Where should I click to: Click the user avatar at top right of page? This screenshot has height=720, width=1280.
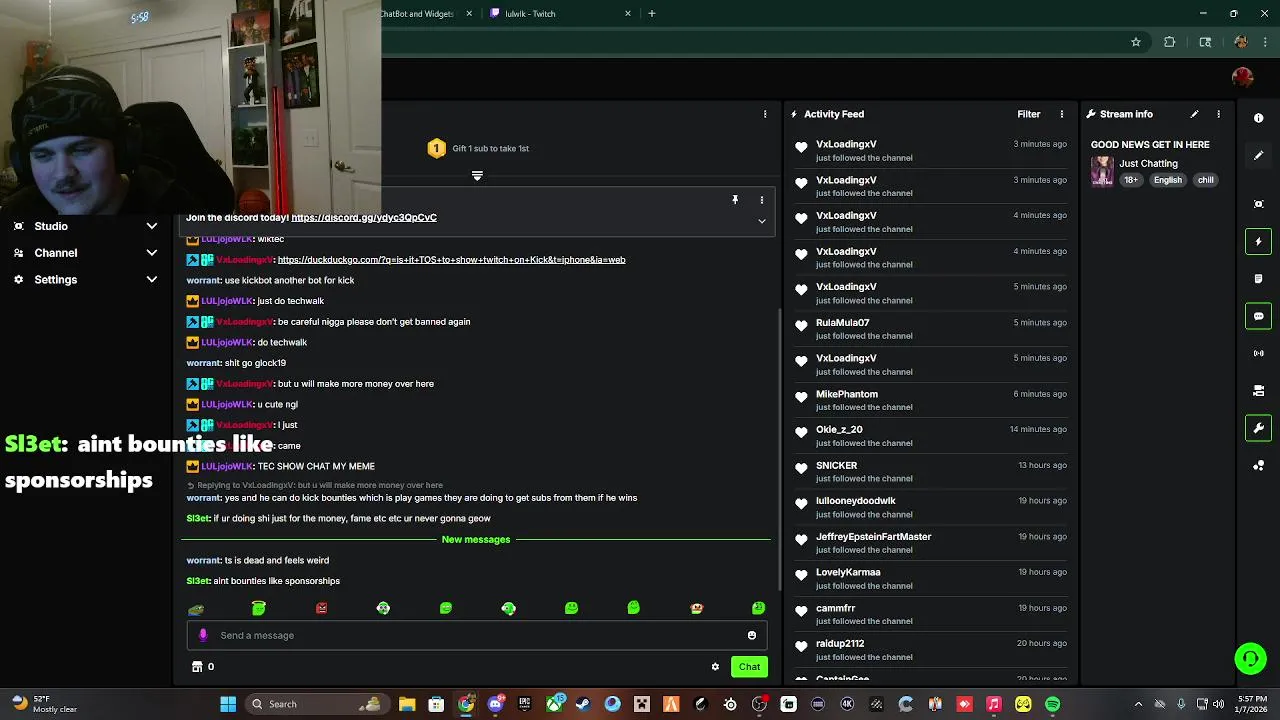pyautogui.click(x=1242, y=77)
